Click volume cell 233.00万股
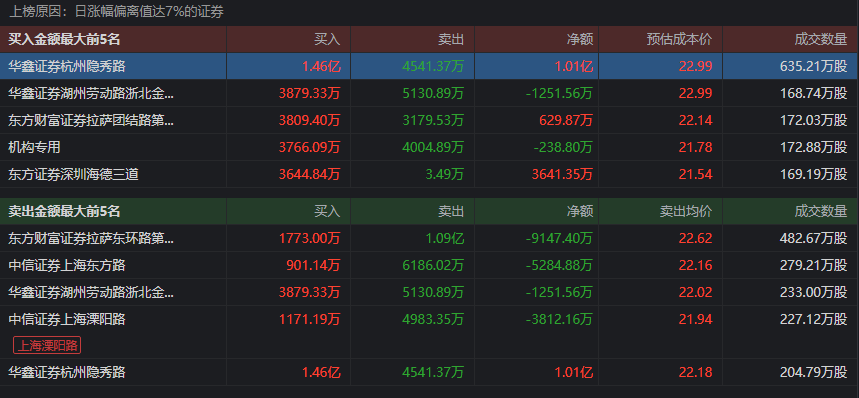This screenshot has width=859, height=398. (814, 292)
